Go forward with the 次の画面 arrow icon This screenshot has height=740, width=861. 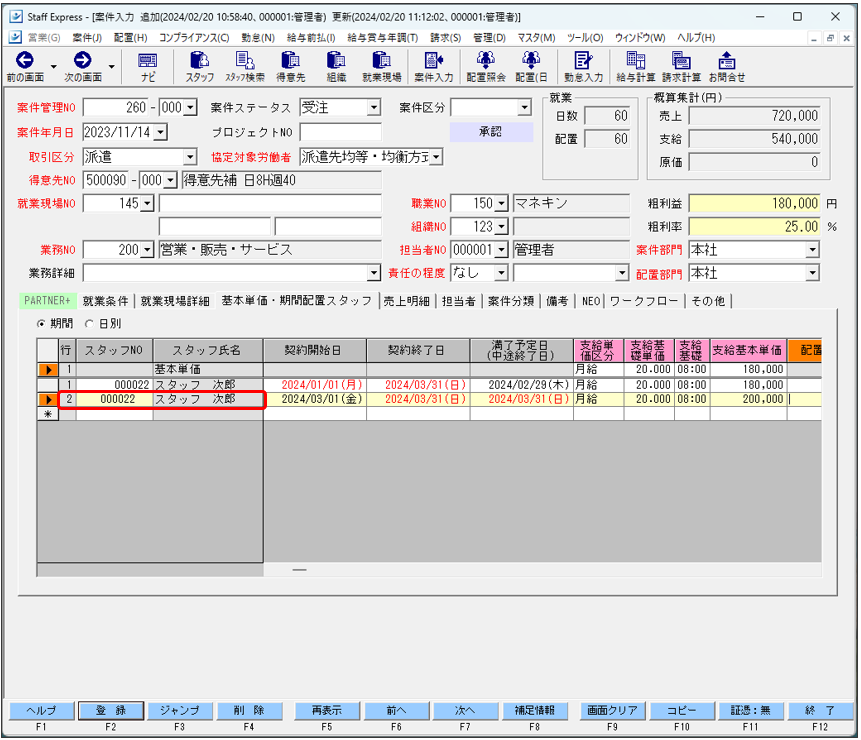pyautogui.click(x=82, y=60)
